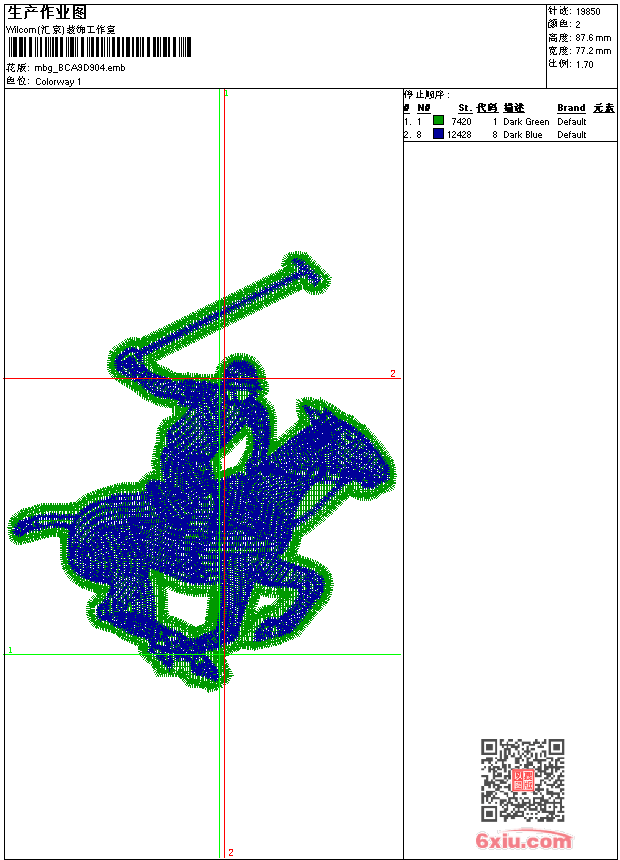The width and height of the screenshot is (620, 860).
Task: Click the Dark Green color swatch
Action: pyautogui.click(x=438, y=120)
